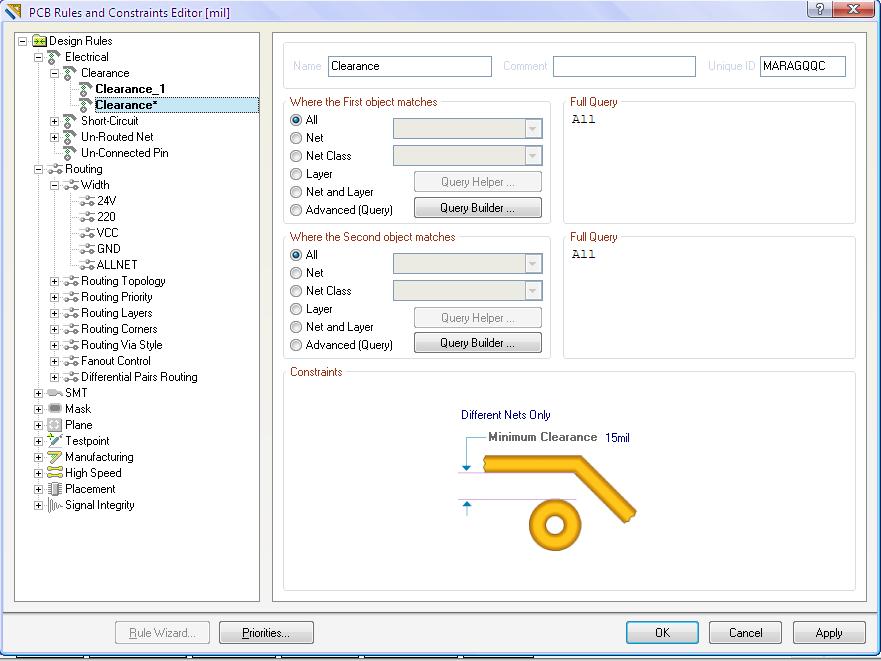Click the Placement category icon
881x661 pixels.
click(55, 489)
